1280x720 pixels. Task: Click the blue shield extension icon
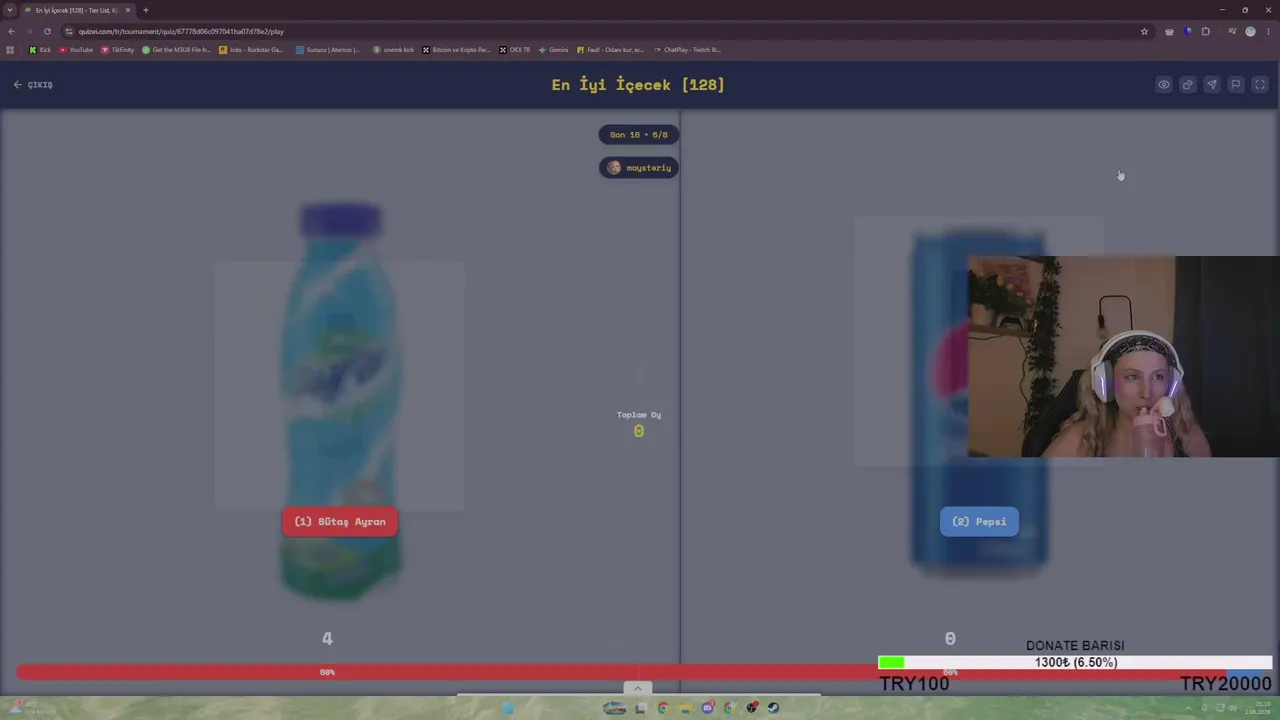[x=1188, y=31]
